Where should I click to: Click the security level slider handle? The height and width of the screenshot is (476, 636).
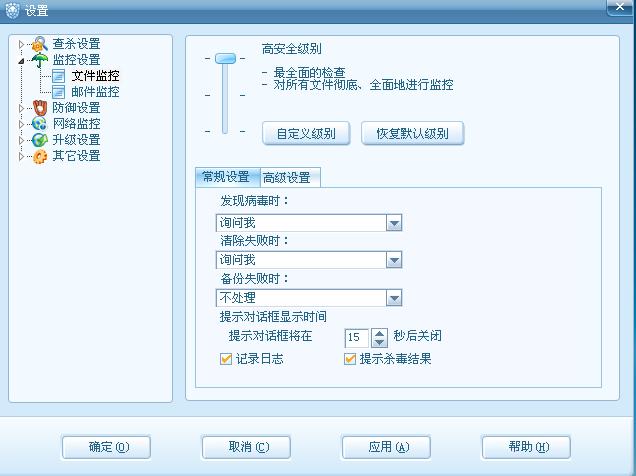(225, 58)
